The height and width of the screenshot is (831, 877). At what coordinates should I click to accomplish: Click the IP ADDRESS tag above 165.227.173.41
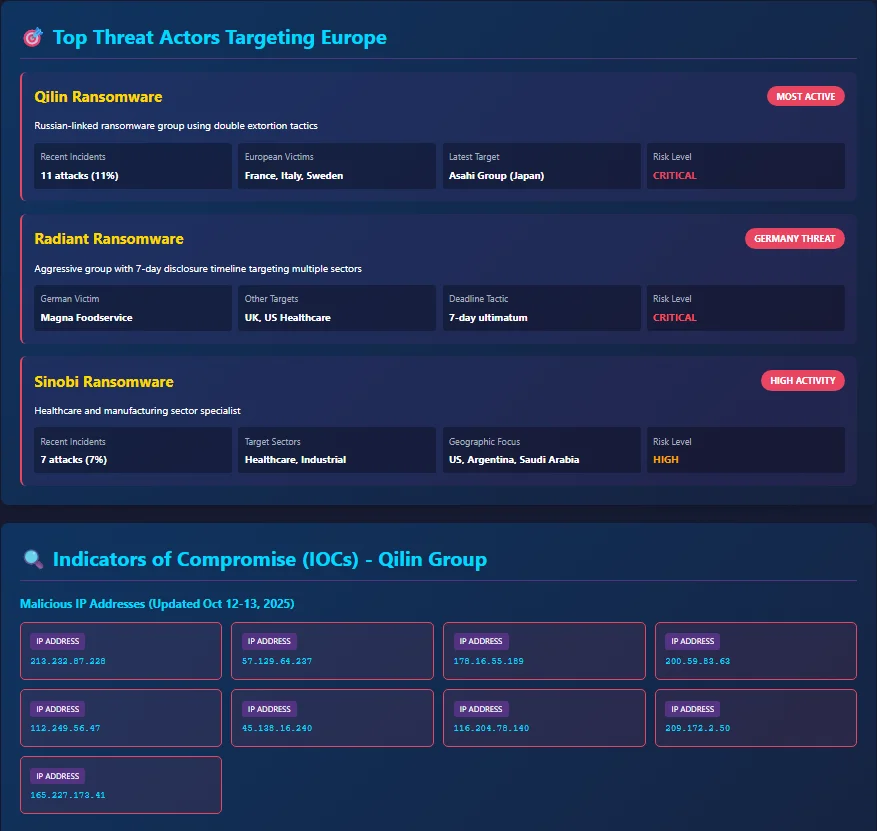(x=58, y=776)
